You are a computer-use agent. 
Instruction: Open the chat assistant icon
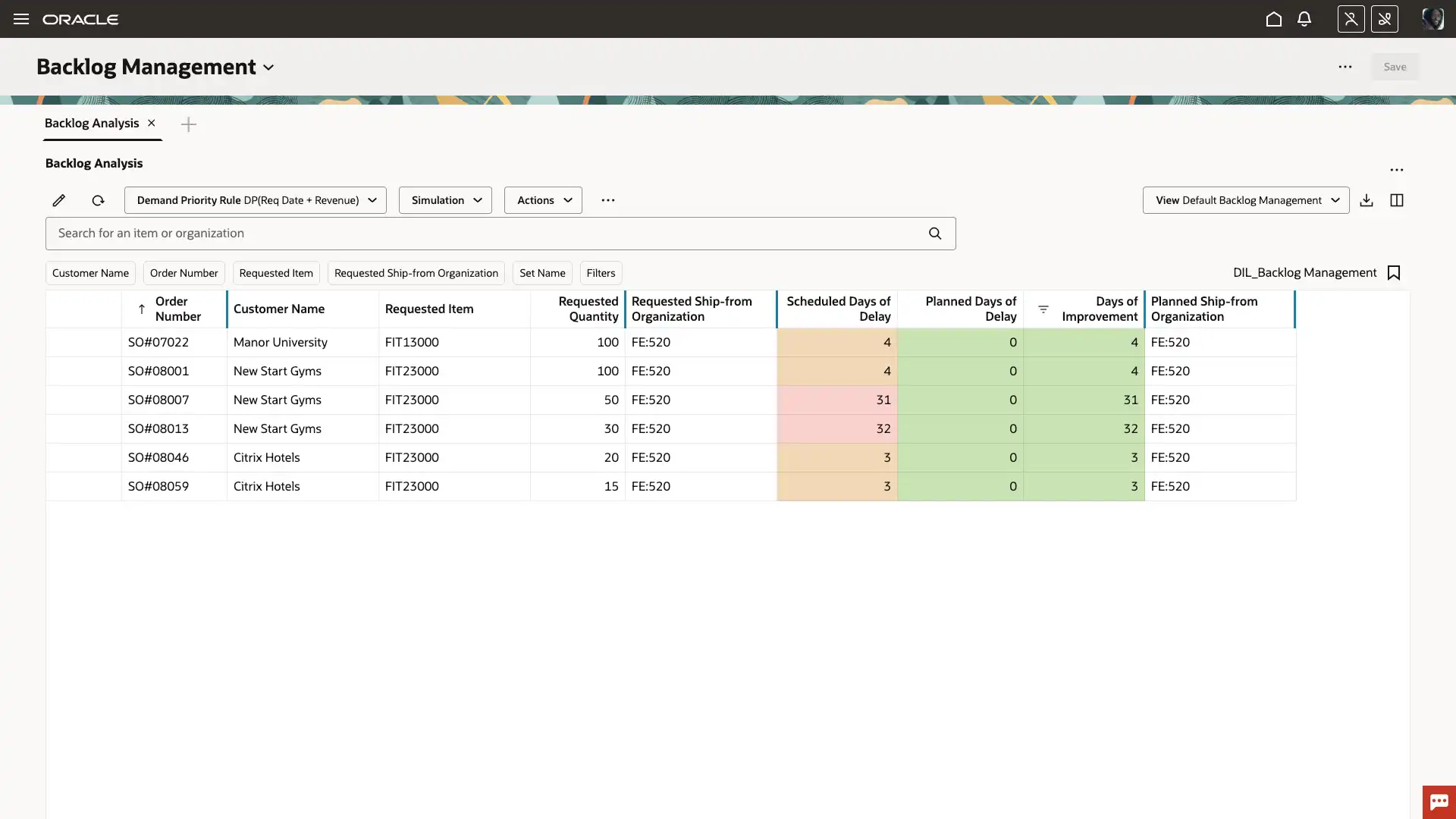(1439, 802)
